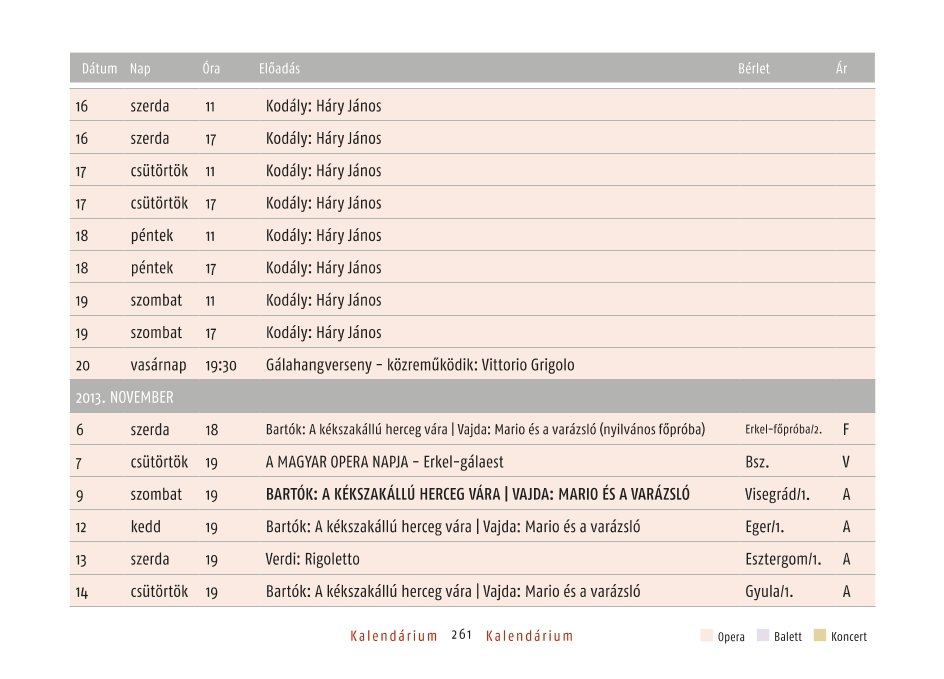Click 'Kodály: Háry János' on szombat 19 at 17
The width and height of the screenshot is (944, 679).
pyautogui.click(x=323, y=333)
